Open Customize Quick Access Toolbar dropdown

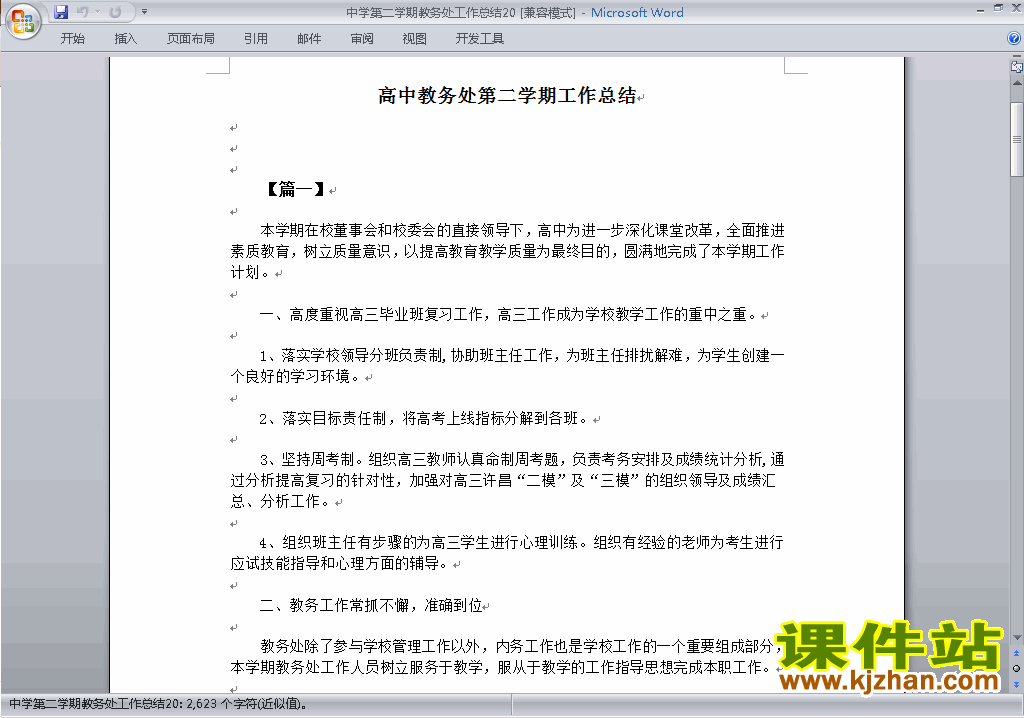coord(144,12)
